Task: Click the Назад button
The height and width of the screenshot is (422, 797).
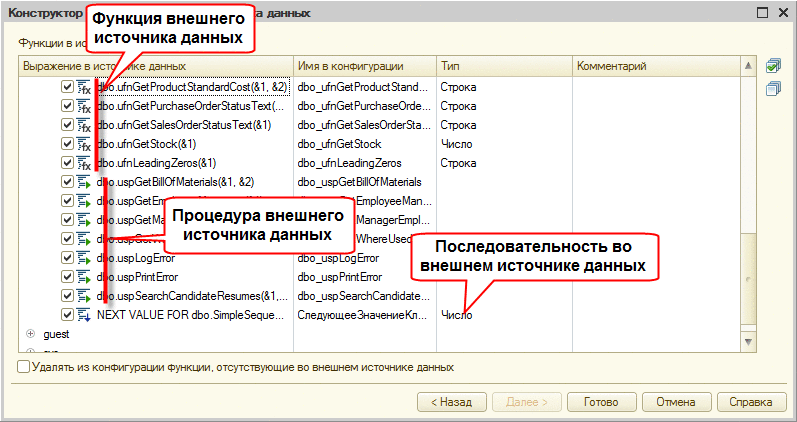Action: [x=452, y=402]
